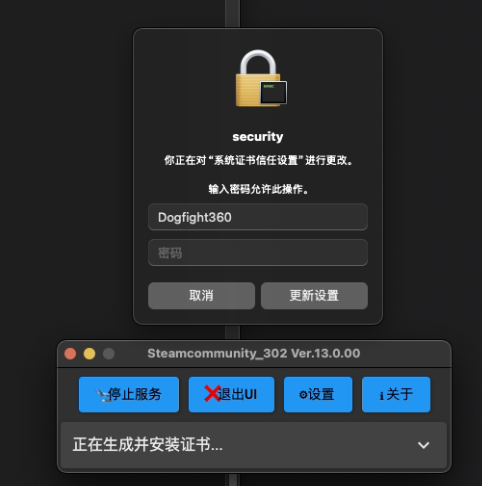Minimize the Steamcommunity_302 window with the yellow button
Screen dimensions: 482x486
tap(89, 354)
